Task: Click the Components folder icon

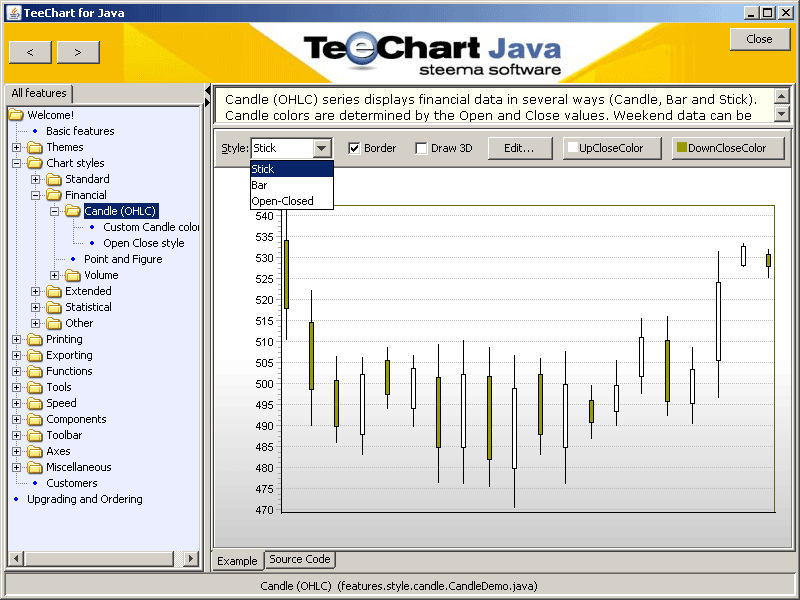Action: 35,419
